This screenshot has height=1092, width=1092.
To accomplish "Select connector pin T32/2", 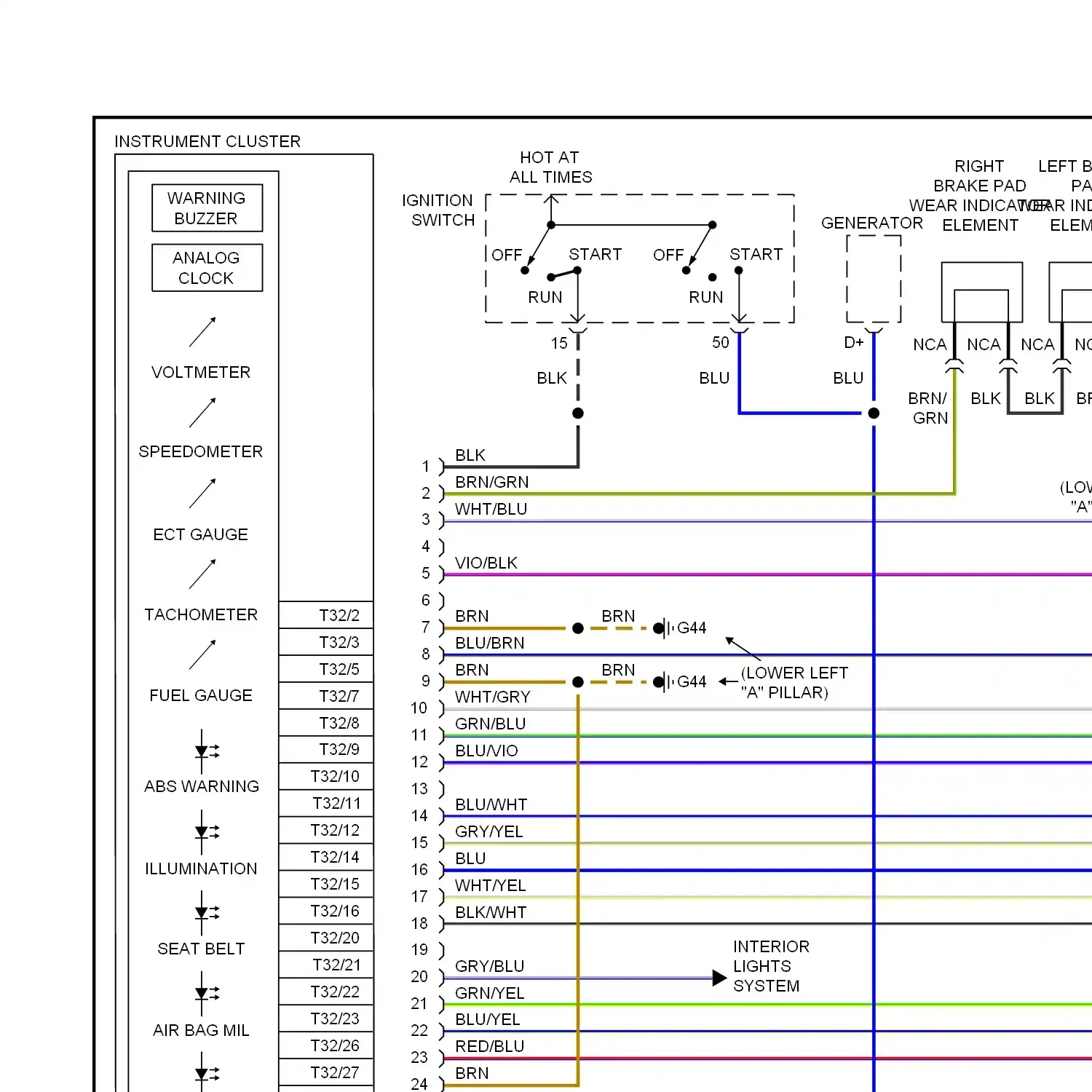I will (x=326, y=615).
